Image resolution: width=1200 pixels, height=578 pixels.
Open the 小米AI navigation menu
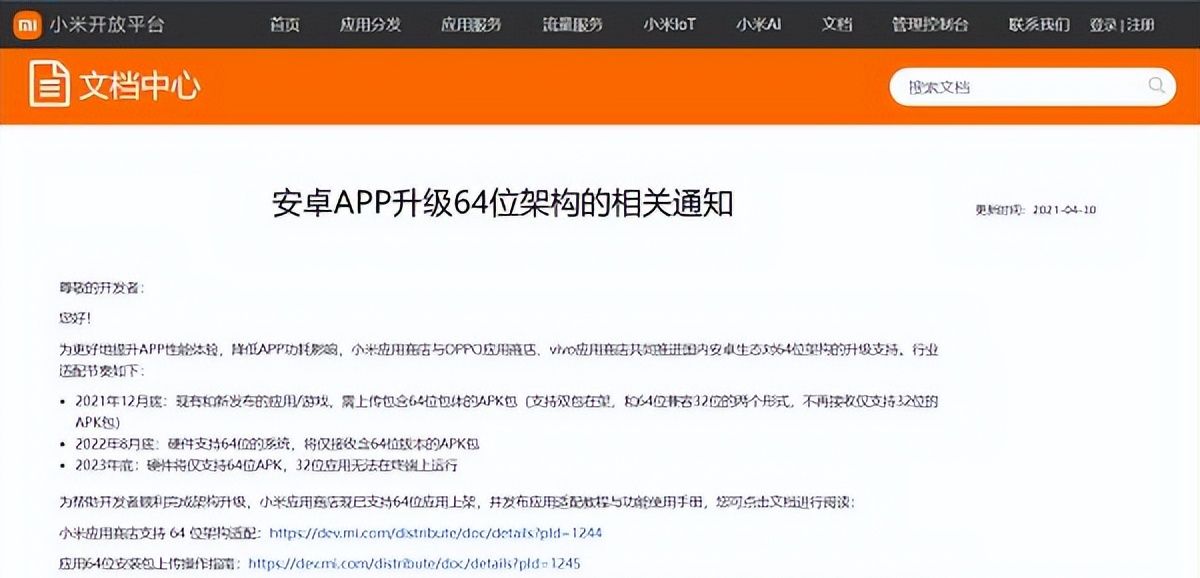[756, 25]
